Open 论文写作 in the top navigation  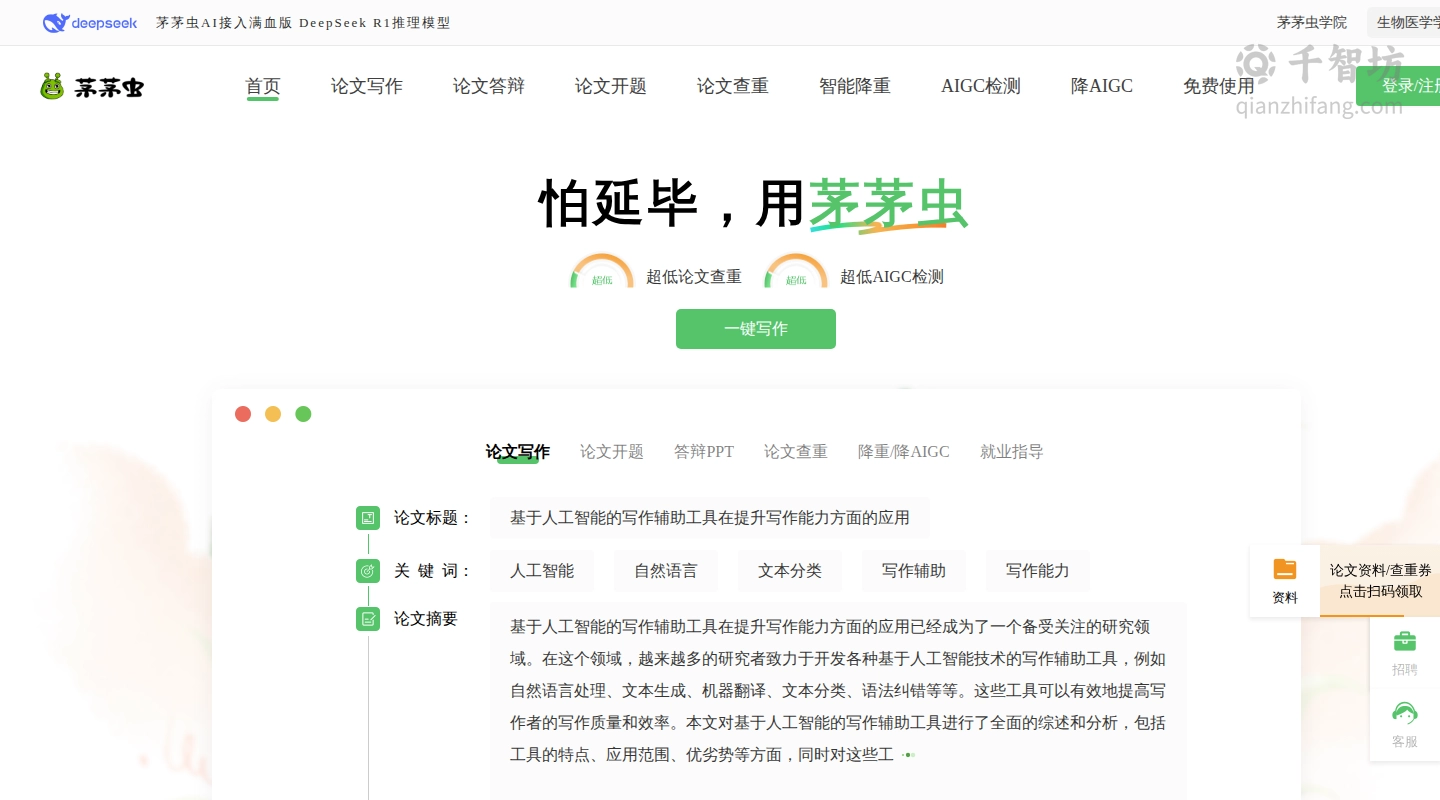point(367,86)
